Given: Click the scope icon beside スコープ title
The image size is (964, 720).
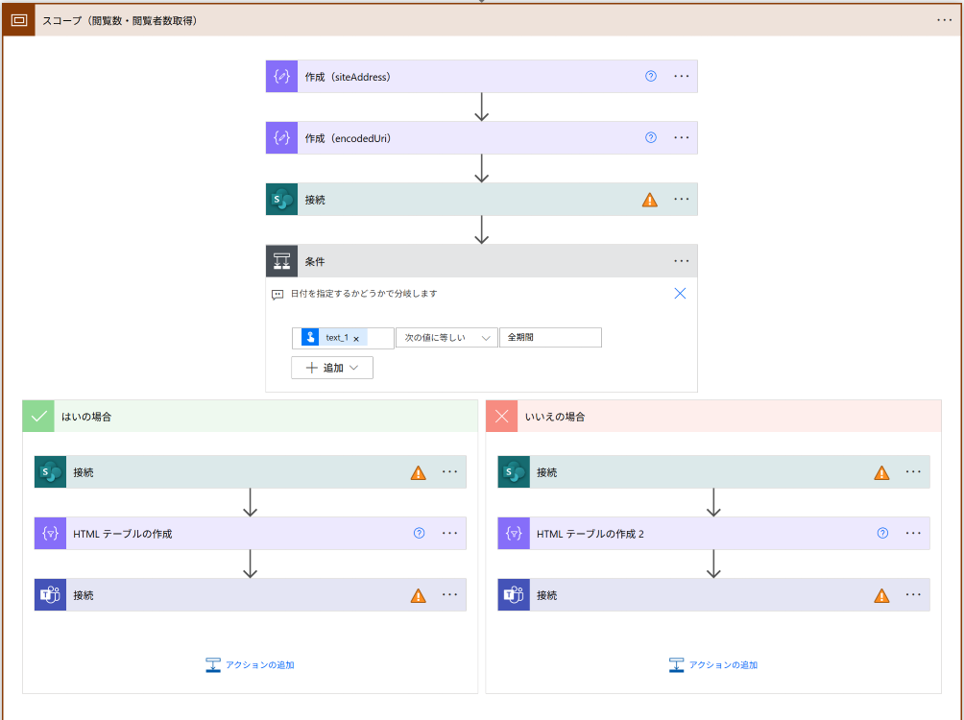Looking at the screenshot, I should [18, 20].
